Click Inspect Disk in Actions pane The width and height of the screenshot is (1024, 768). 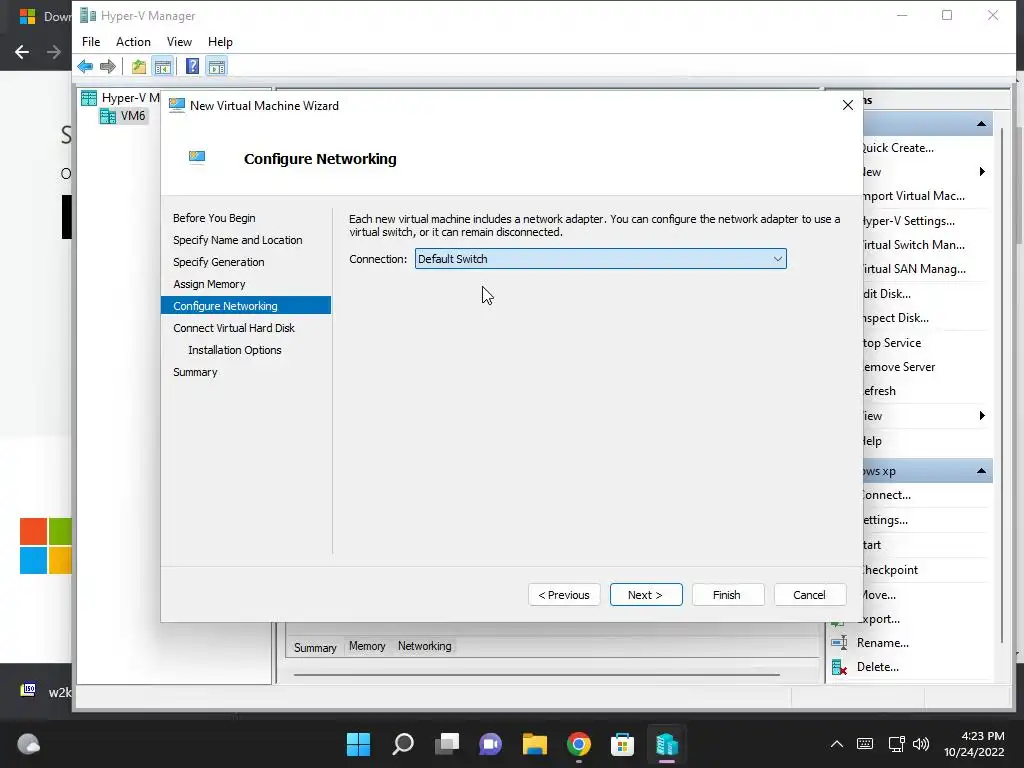895,318
